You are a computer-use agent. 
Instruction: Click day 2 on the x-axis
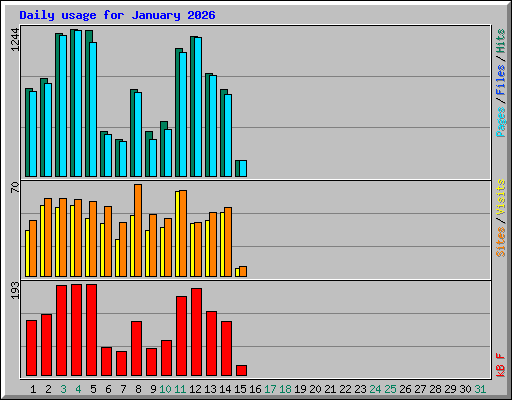tap(48, 389)
